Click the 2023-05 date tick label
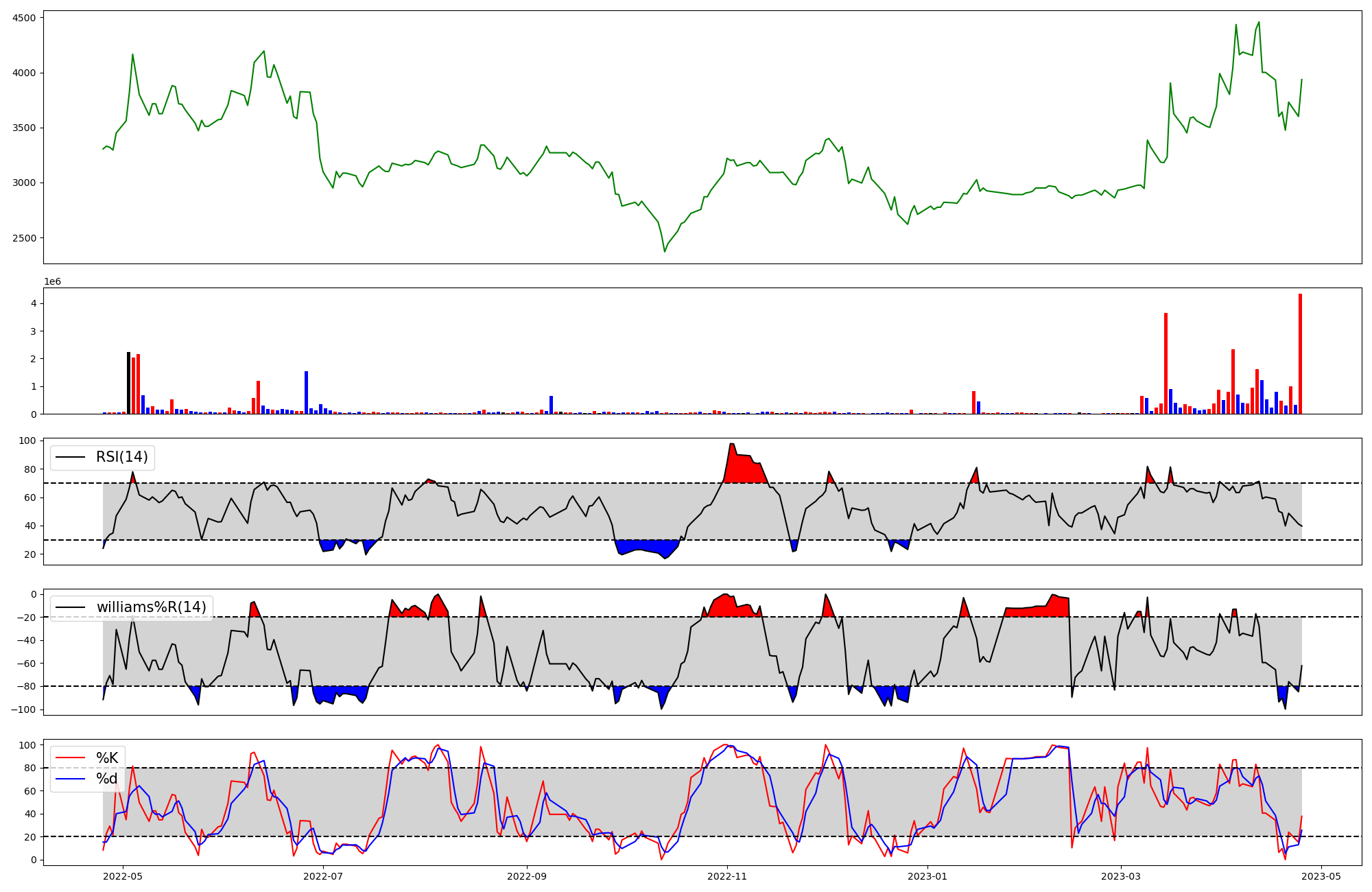Screen dimensions: 1372x892 (x=1321, y=876)
